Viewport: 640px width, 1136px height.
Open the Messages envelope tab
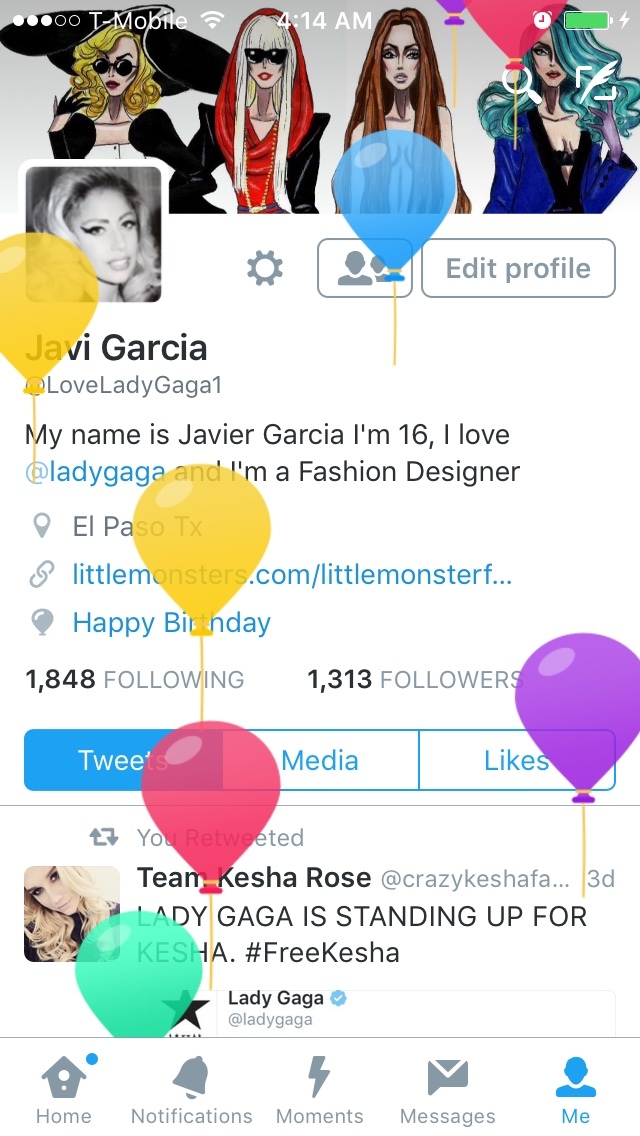[447, 1089]
